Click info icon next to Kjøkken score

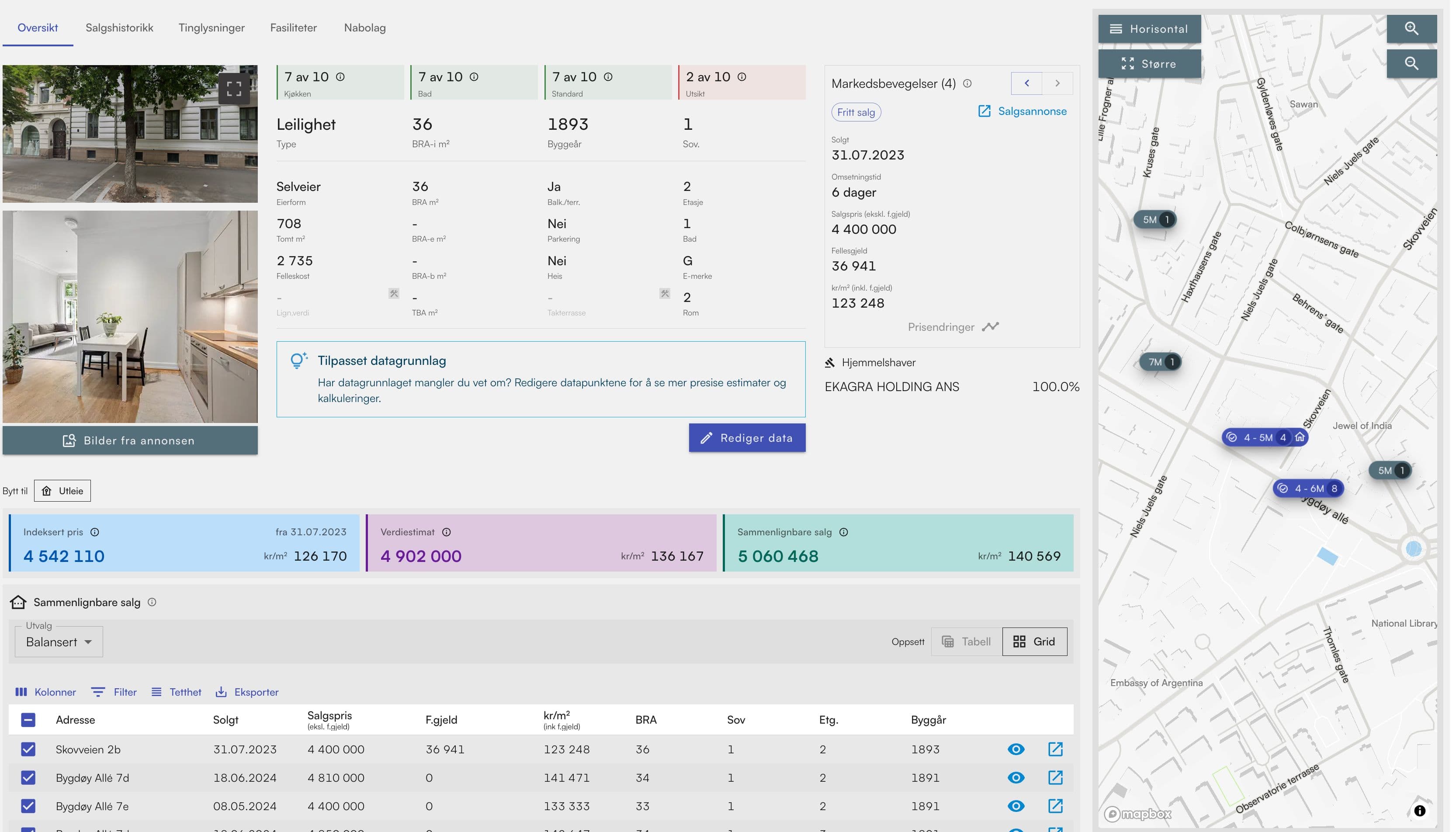click(x=340, y=77)
